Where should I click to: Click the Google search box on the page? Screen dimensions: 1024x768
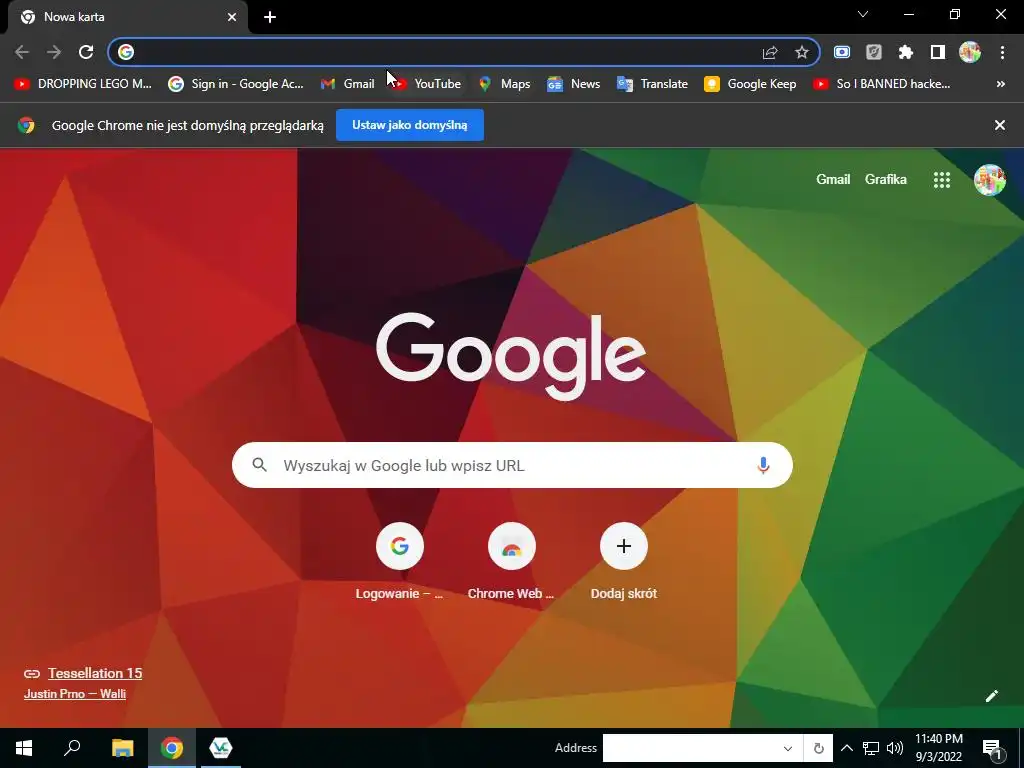[x=512, y=465]
